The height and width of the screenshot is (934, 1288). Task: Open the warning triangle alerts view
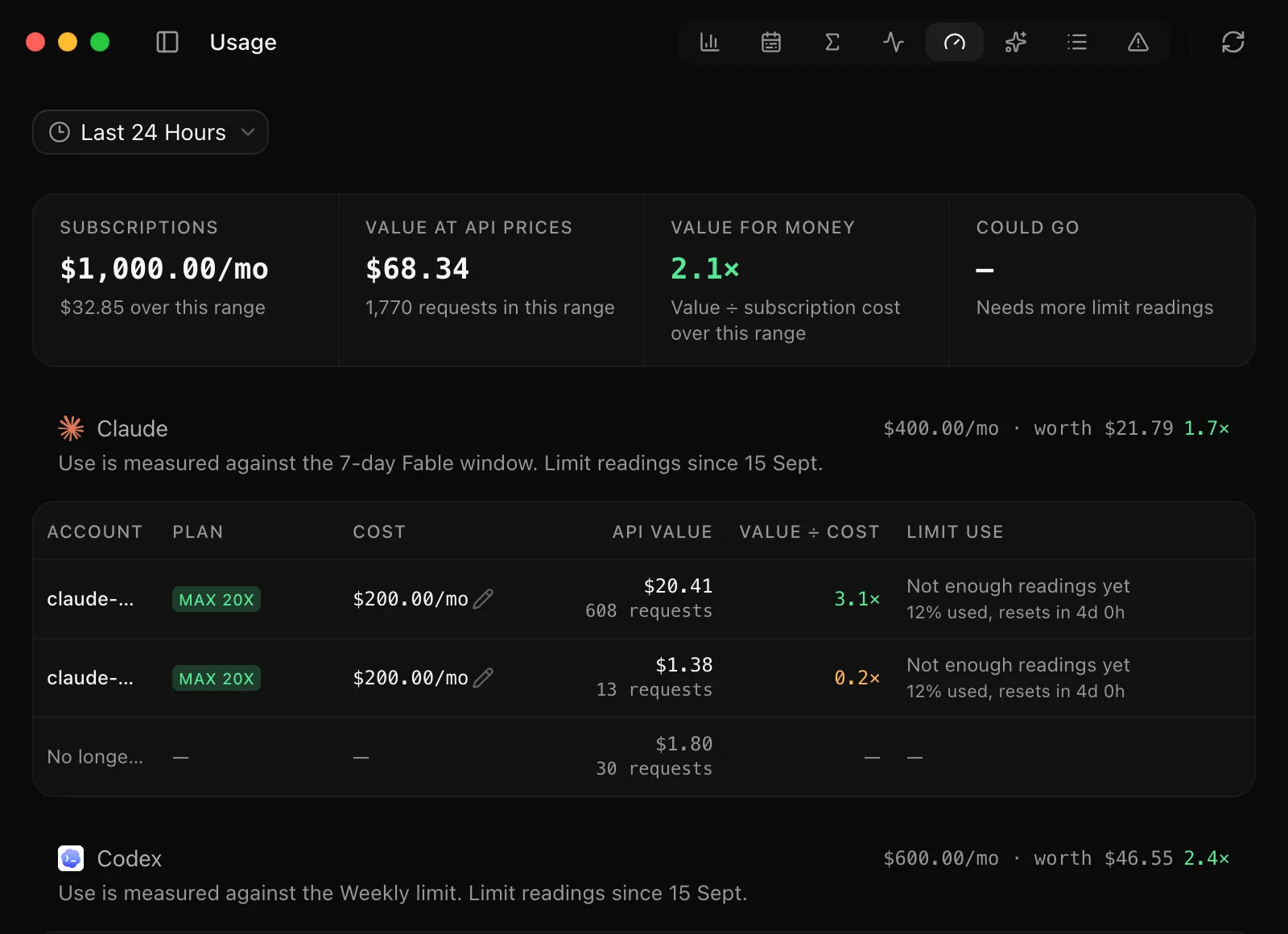coord(1138,42)
